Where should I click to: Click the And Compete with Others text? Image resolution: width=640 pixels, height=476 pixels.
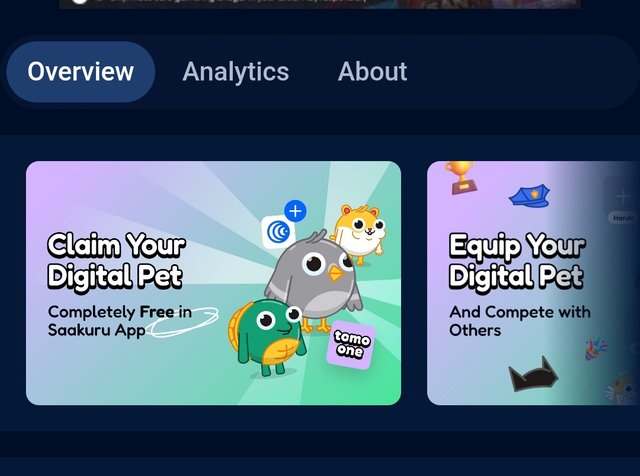[520, 321]
